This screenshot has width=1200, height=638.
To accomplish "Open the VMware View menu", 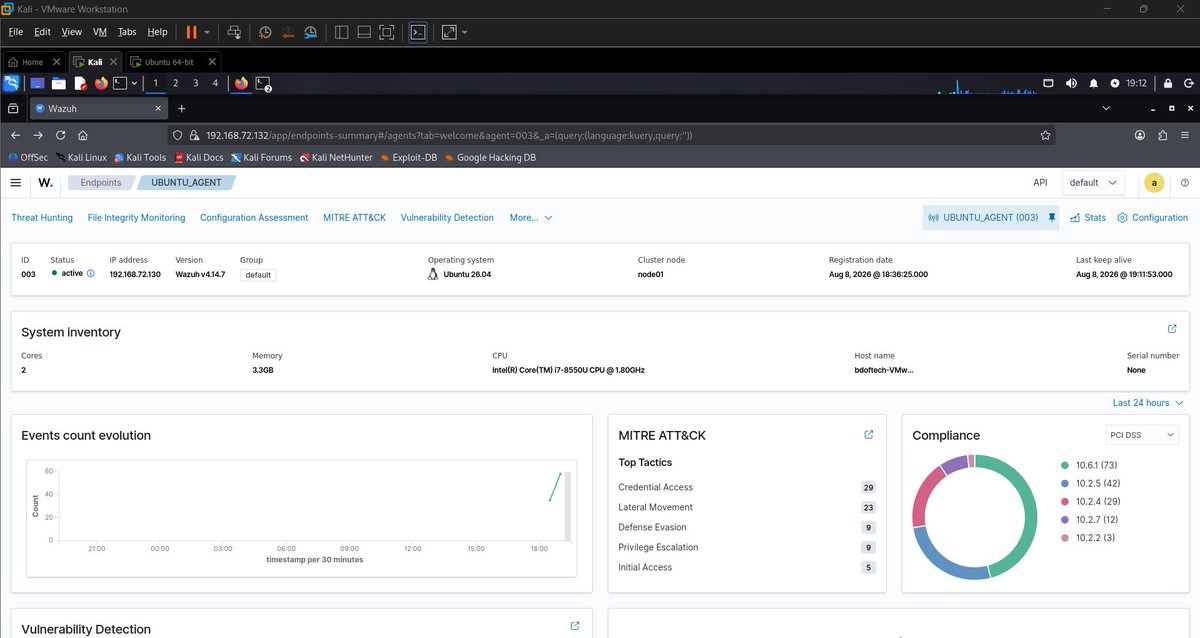I will pyautogui.click(x=71, y=32).
